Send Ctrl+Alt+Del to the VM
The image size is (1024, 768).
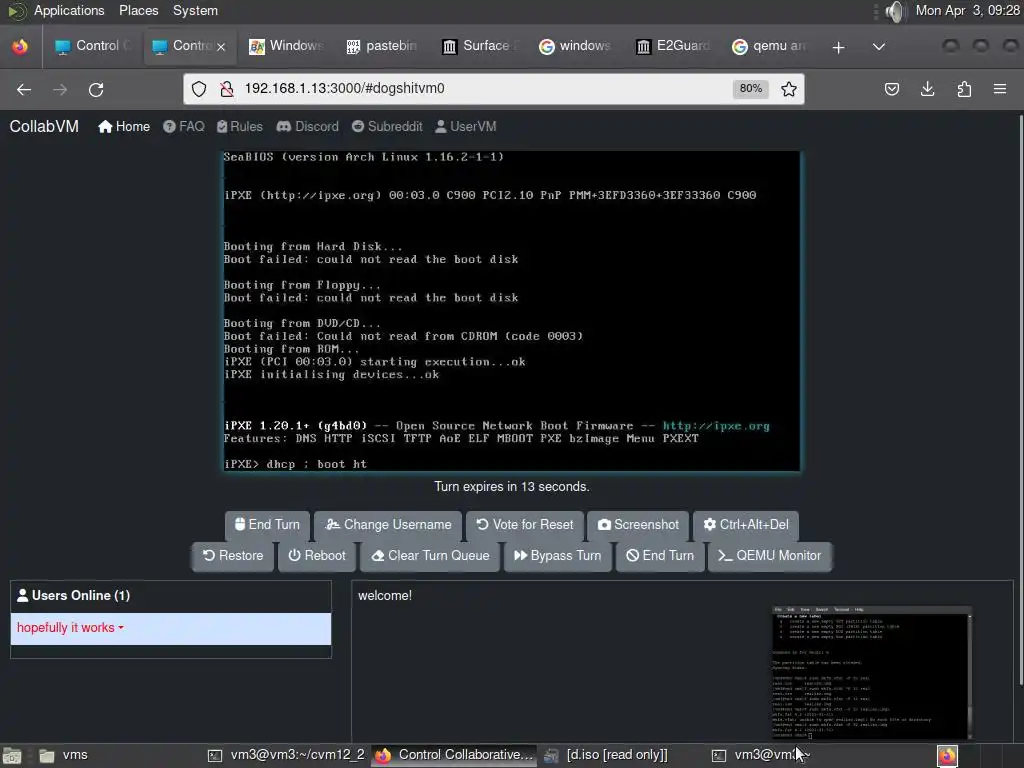pyautogui.click(x=746, y=525)
